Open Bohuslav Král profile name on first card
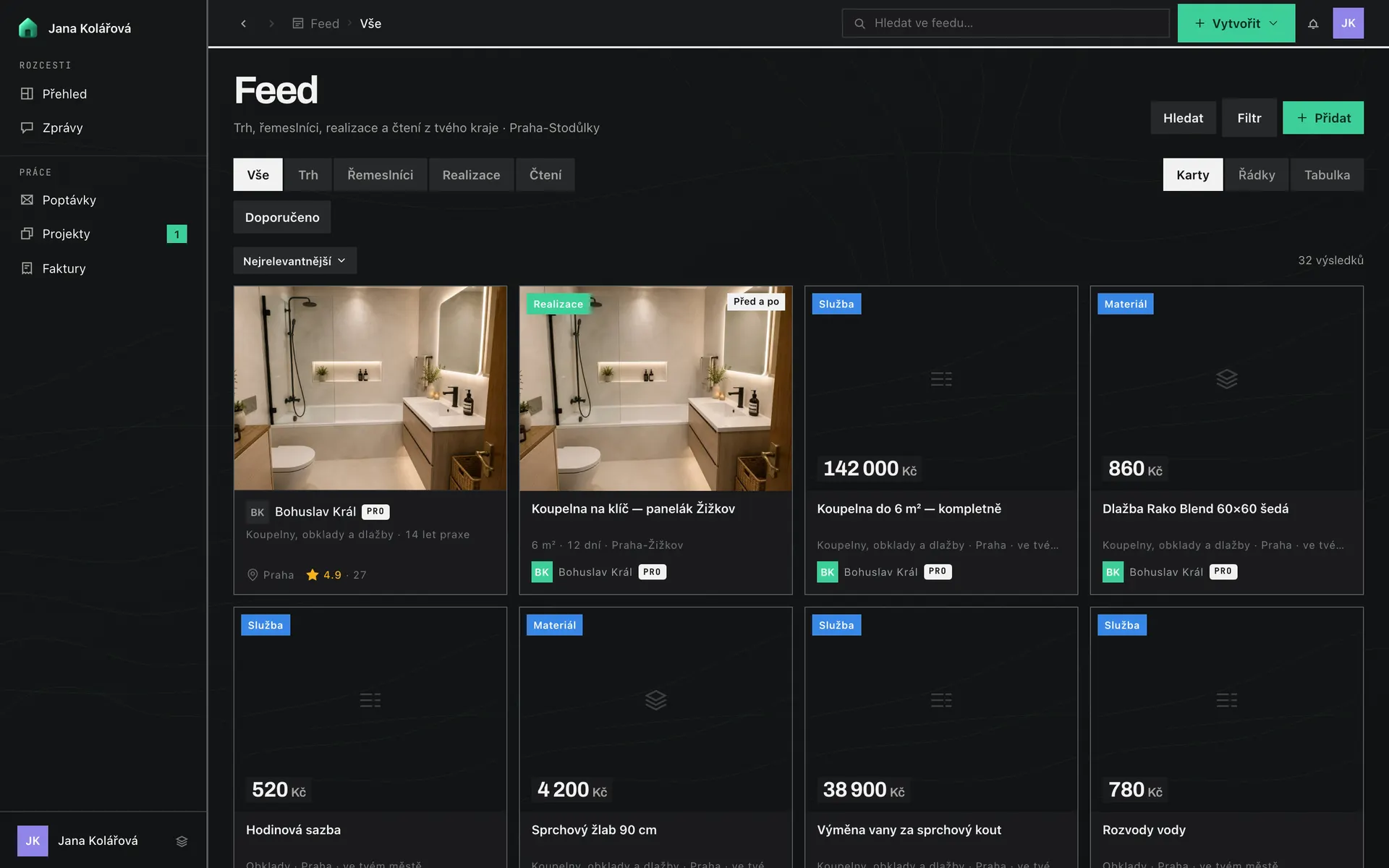The image size is (1389, 868). pyautogui.click(x=315, y=511)
